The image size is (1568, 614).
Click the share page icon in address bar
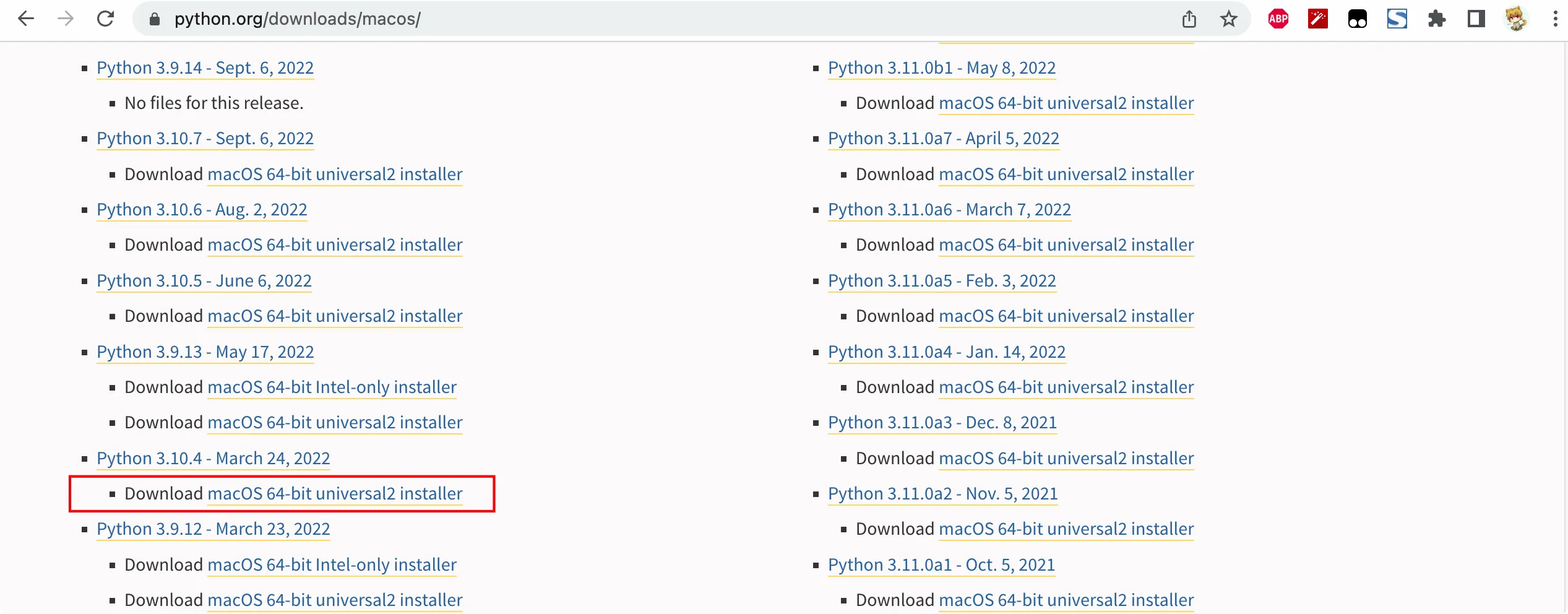tap(1189, 19)
